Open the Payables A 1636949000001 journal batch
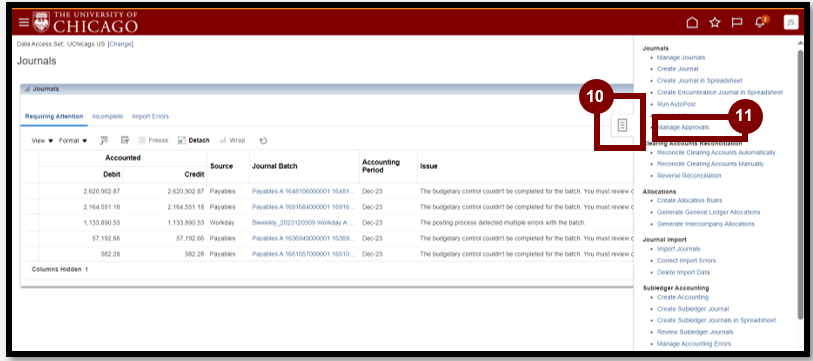This screenshot has width=813, height=361. point(303,239)
